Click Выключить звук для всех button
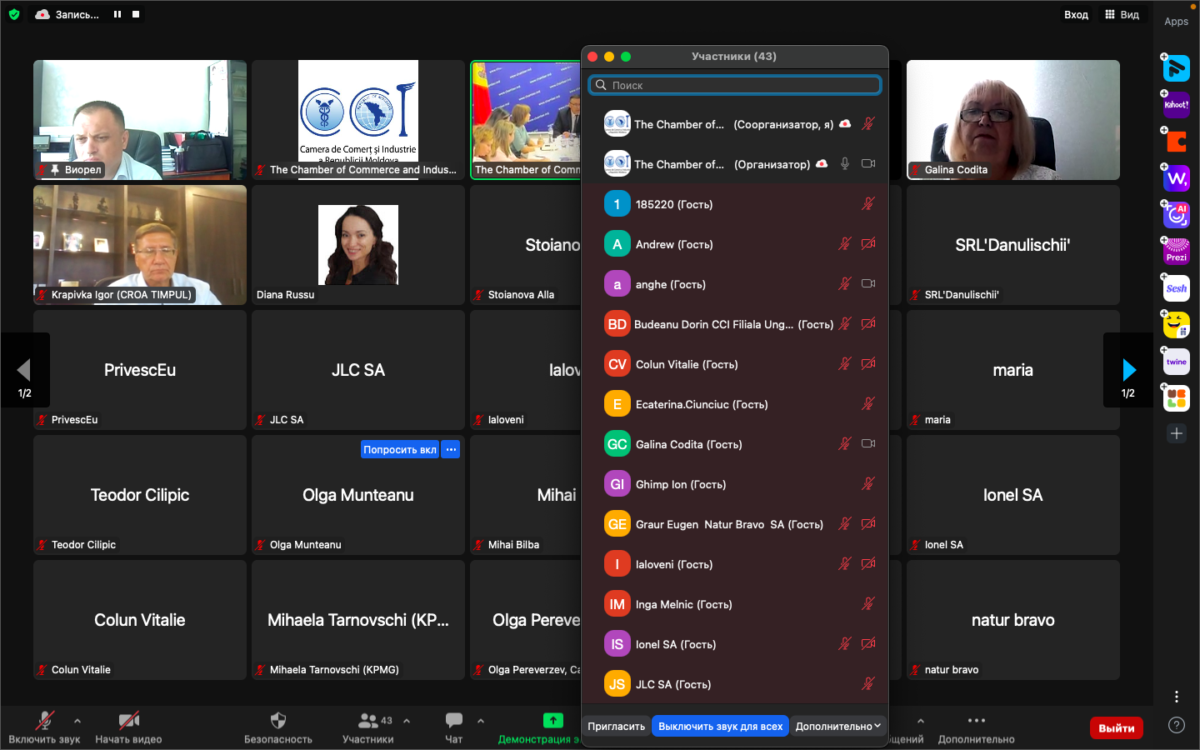The image size is (1200, 750). [x=721, y=726]
